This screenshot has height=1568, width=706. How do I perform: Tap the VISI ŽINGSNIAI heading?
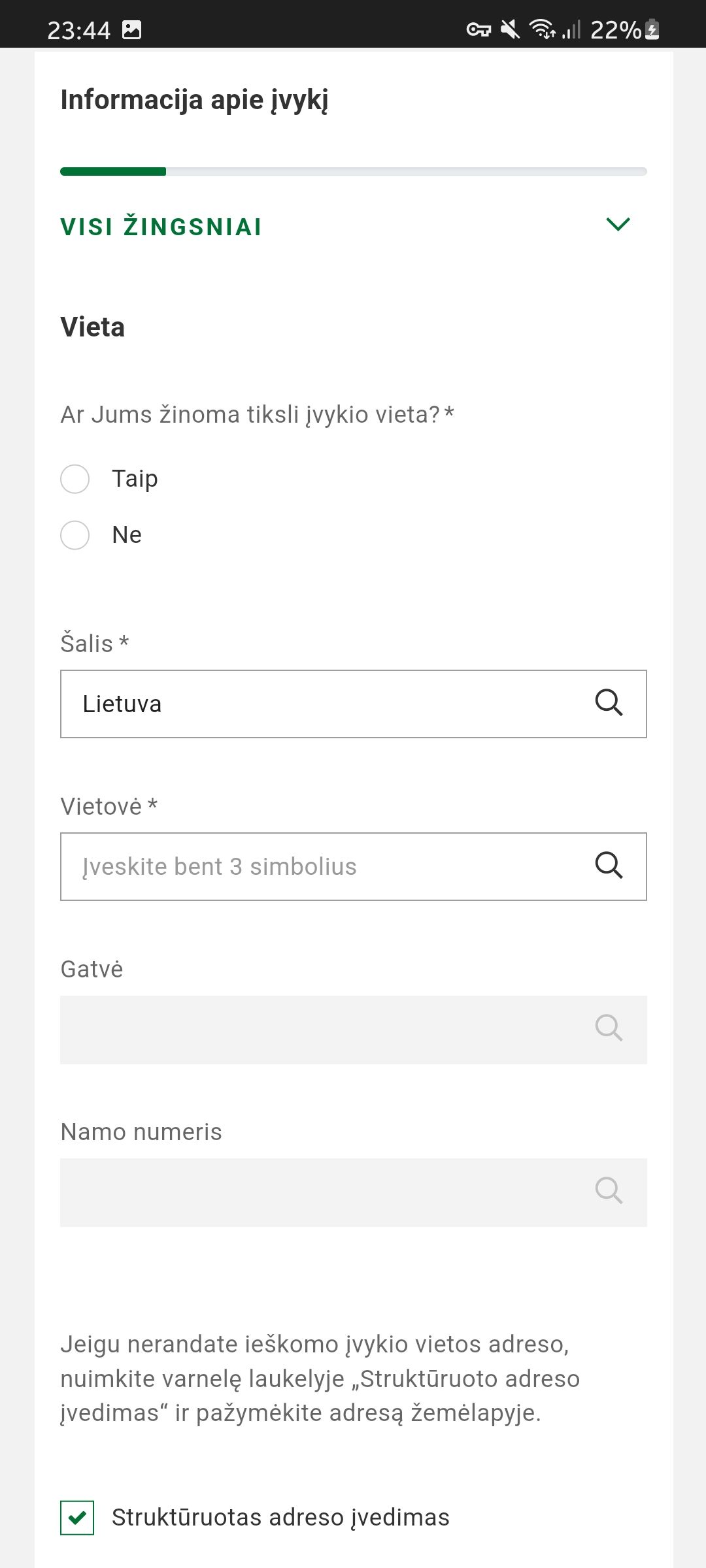click(x=161, y=227)
